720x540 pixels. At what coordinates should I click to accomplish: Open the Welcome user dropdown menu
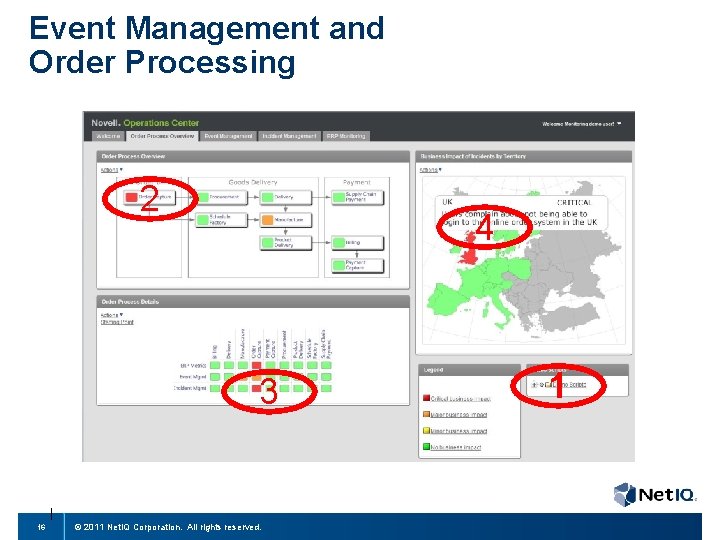tap(581, 124)
